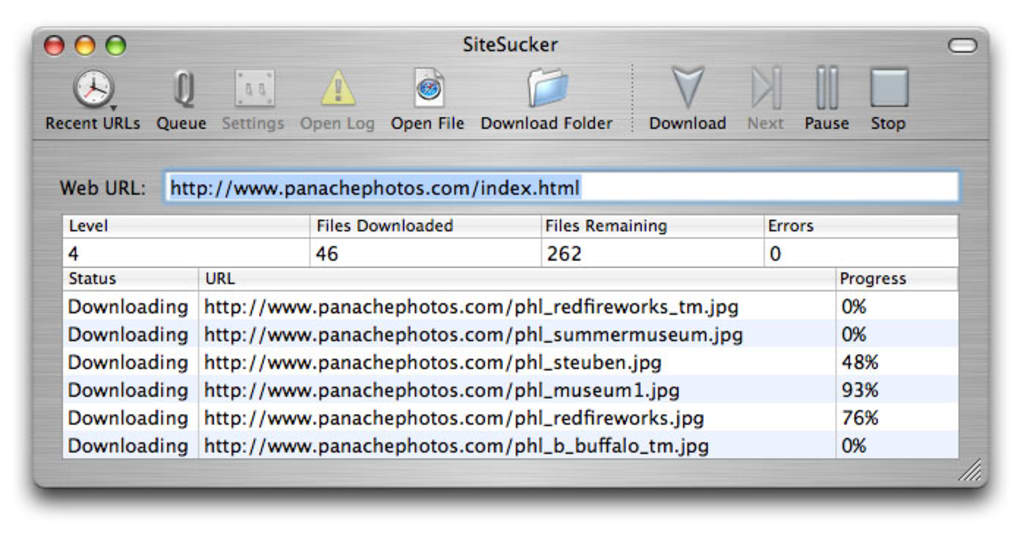Screen dimensions: 1020x536
Task: Click the Progress column header
Action: click(895, 278)
